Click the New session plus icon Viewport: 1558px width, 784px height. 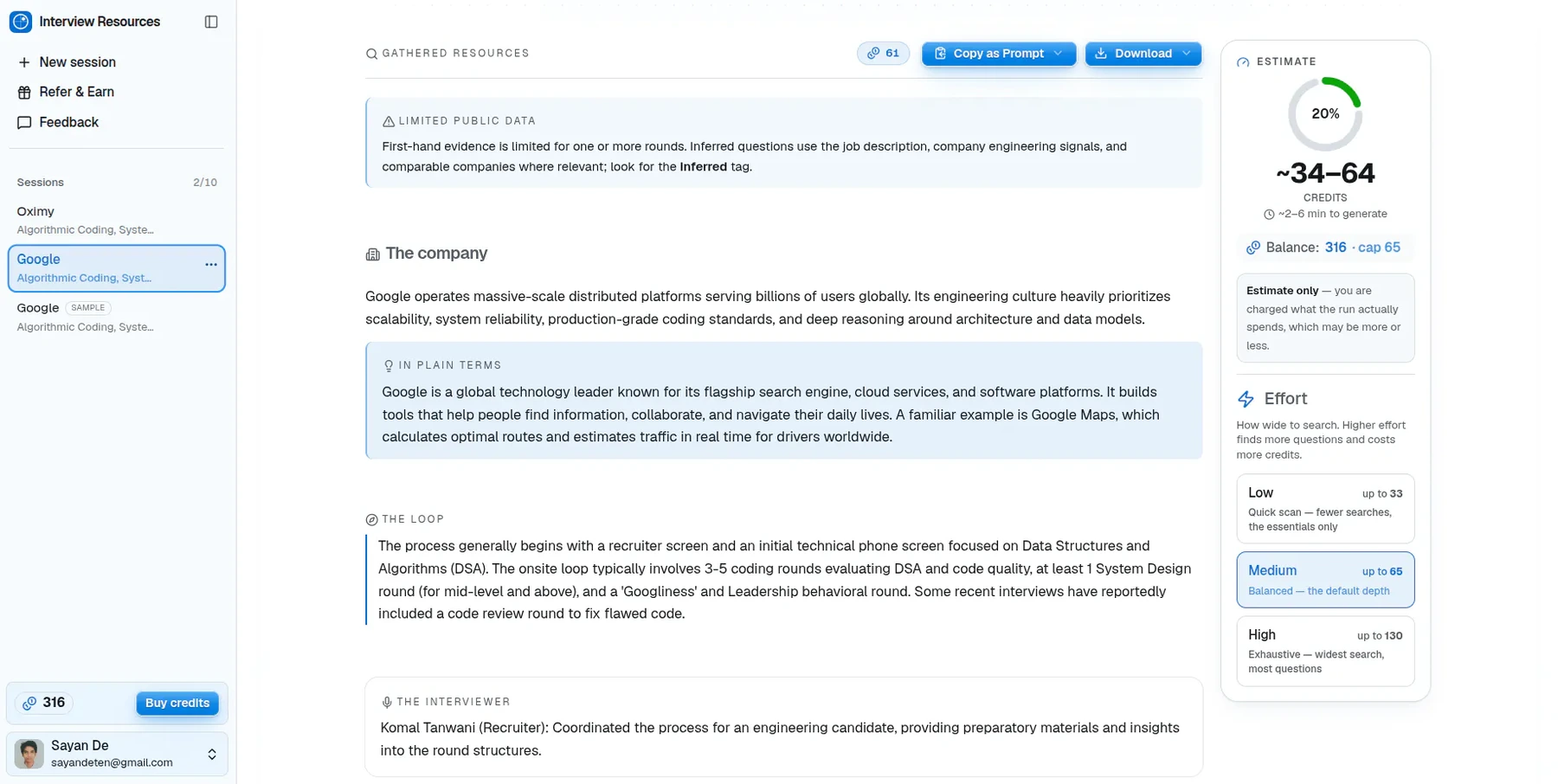click(24, 62)
